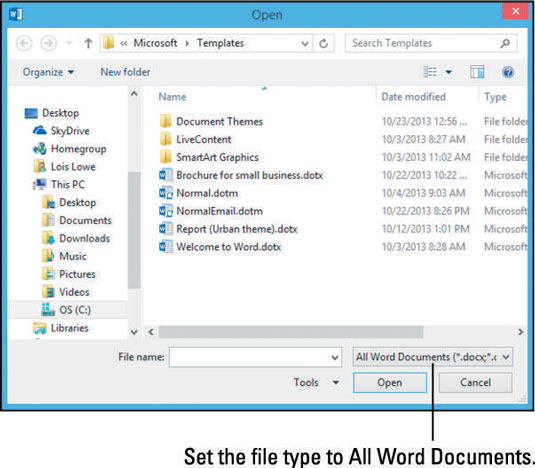The image size is (535, 468).
Task: Go up one folder level
Action: pyautogui.click(x=88, y=43)
